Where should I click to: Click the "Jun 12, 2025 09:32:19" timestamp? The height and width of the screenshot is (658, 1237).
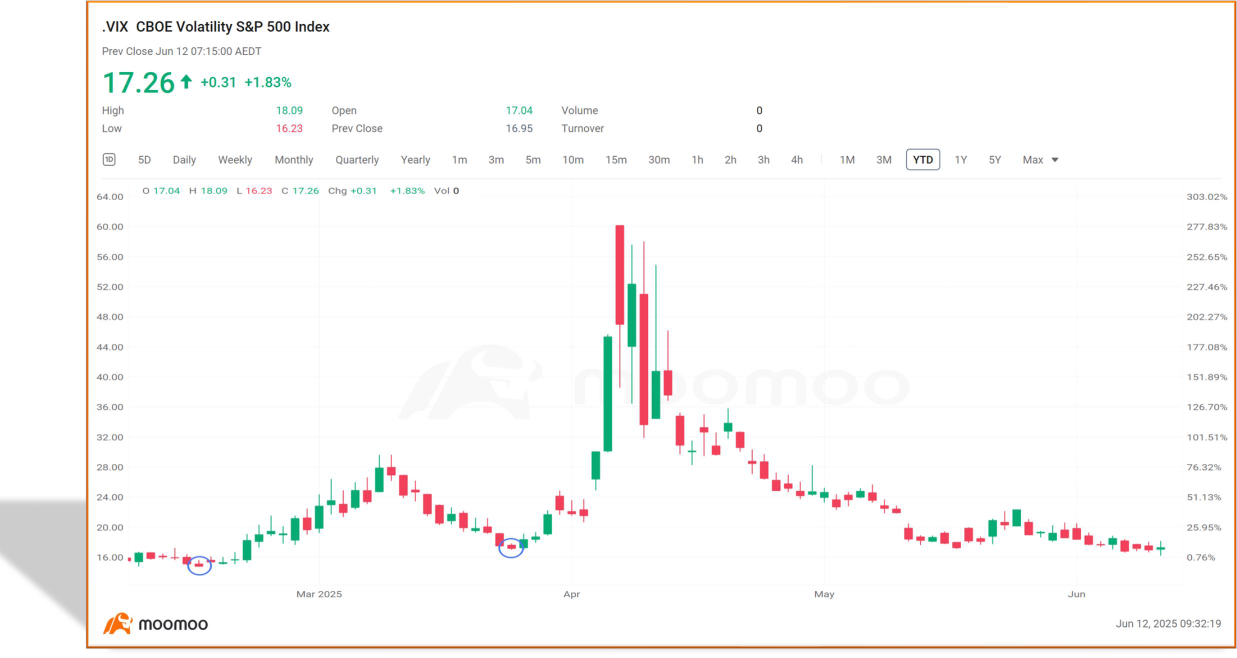point(1168,624)
